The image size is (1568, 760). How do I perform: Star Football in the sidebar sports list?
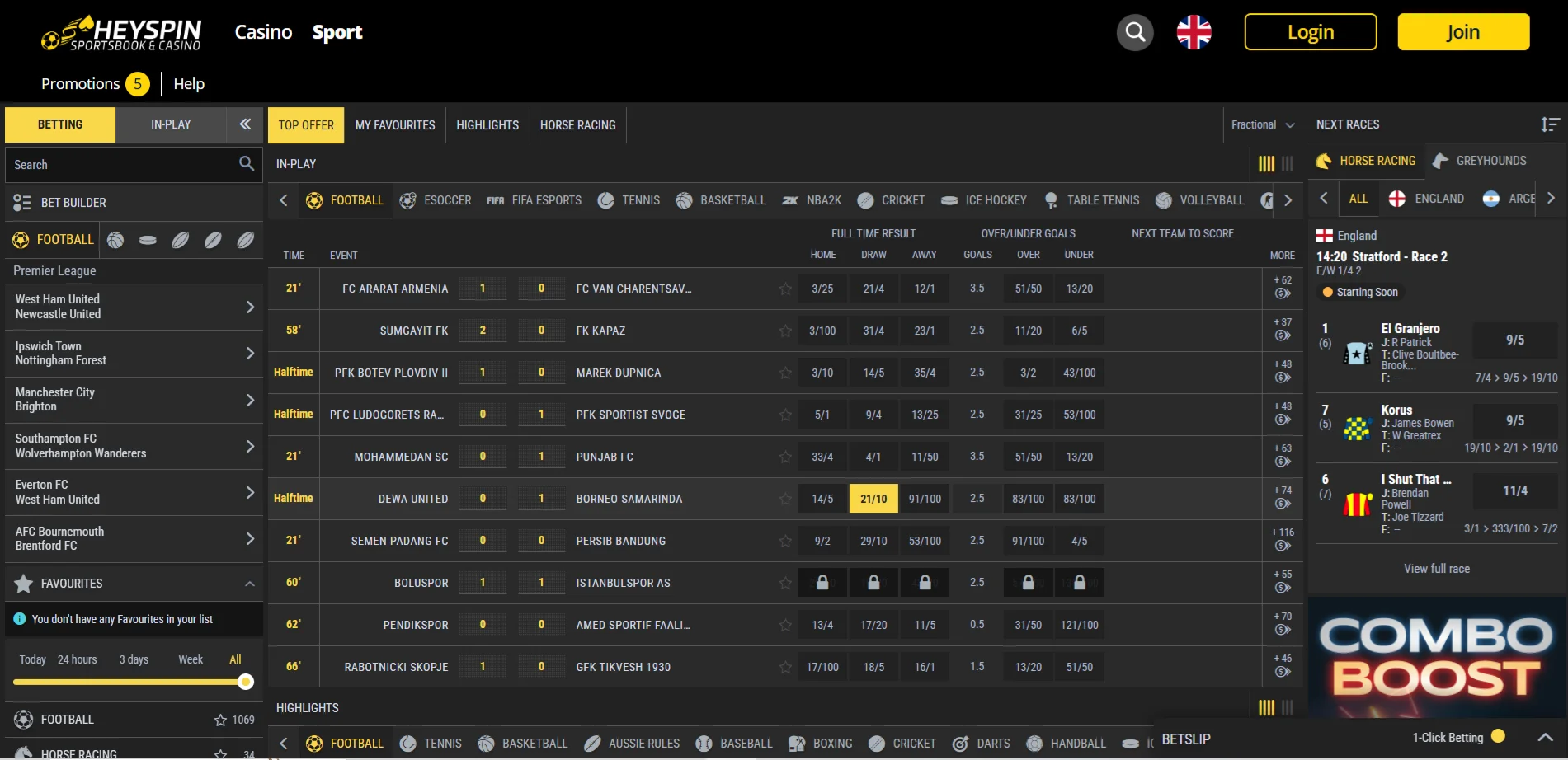pos(220,720)
